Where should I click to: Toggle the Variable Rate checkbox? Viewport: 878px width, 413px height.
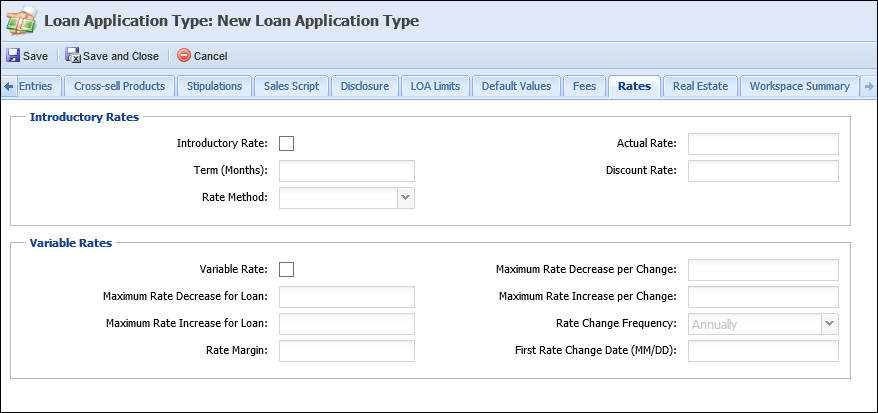286,270
